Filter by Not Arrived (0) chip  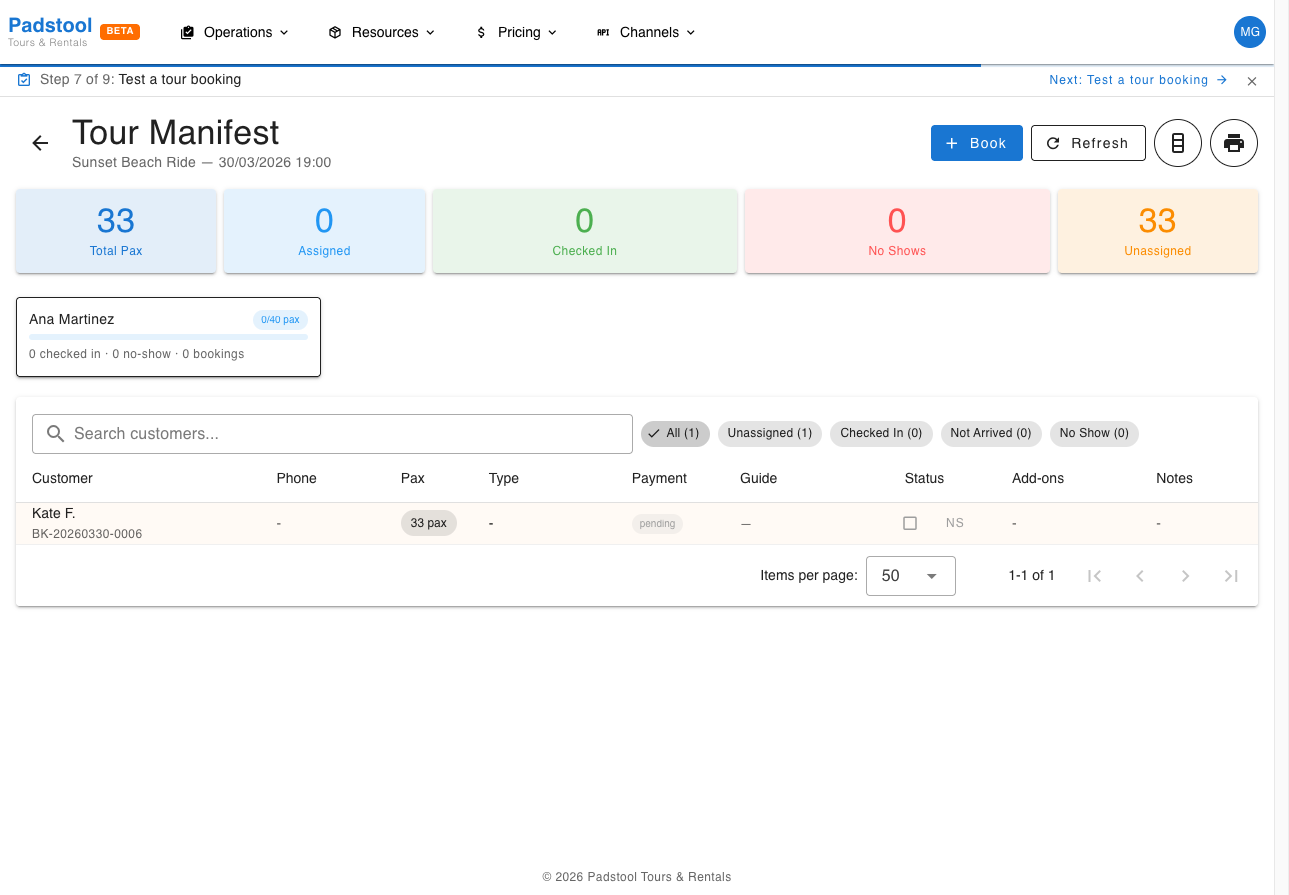point(991,433)
